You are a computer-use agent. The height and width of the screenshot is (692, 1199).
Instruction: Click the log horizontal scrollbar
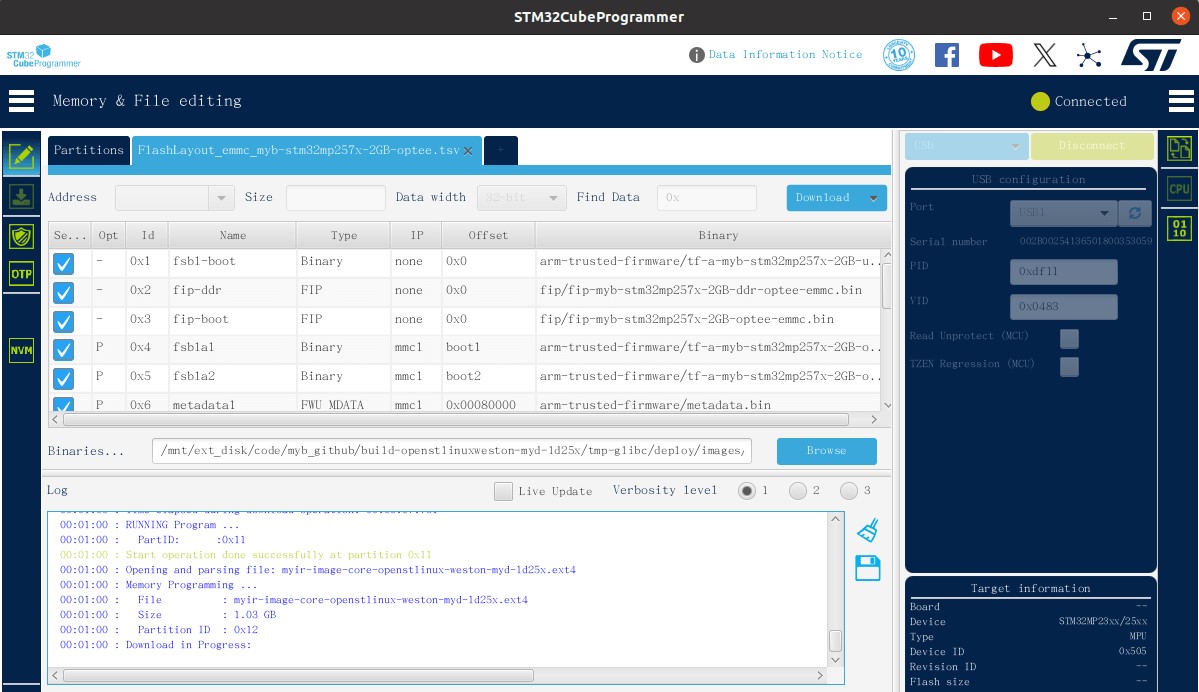[298, 676]
